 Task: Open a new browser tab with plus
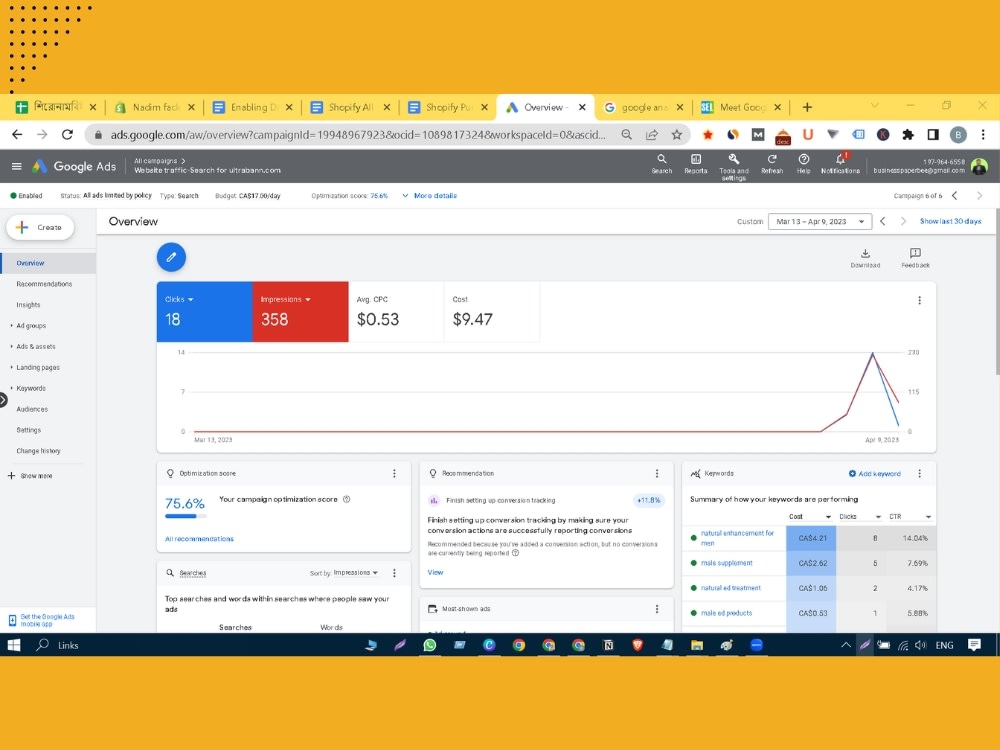click(807, 107)
